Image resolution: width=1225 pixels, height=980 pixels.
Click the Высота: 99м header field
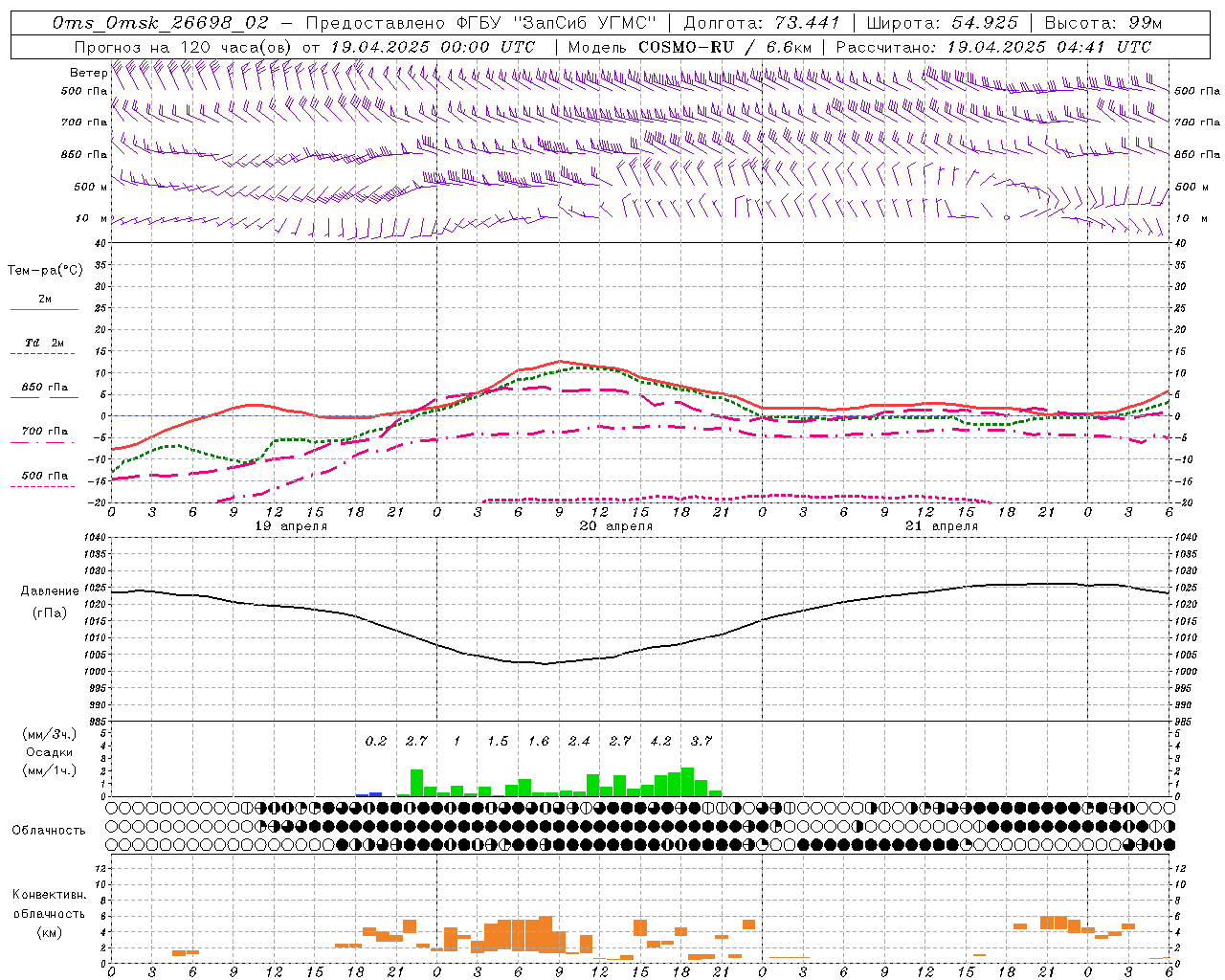(1103, 23)
